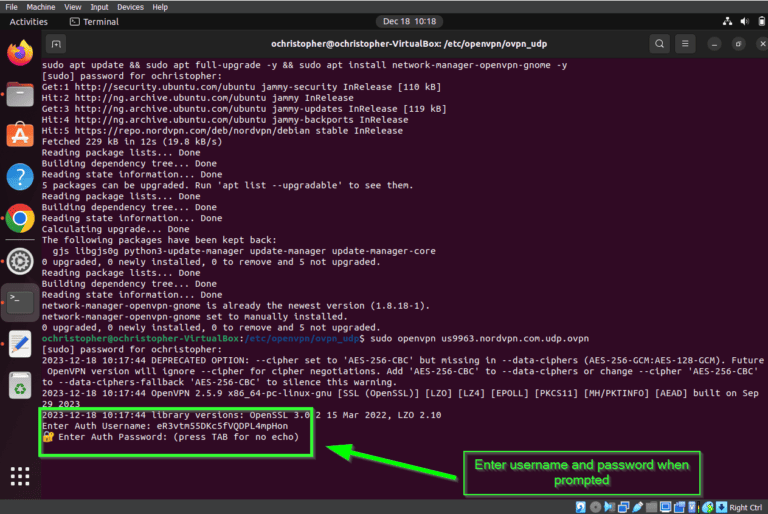The image size is (768, 514).
Task: Click the new tab button in Terminal header
Action: click(56, 44)
